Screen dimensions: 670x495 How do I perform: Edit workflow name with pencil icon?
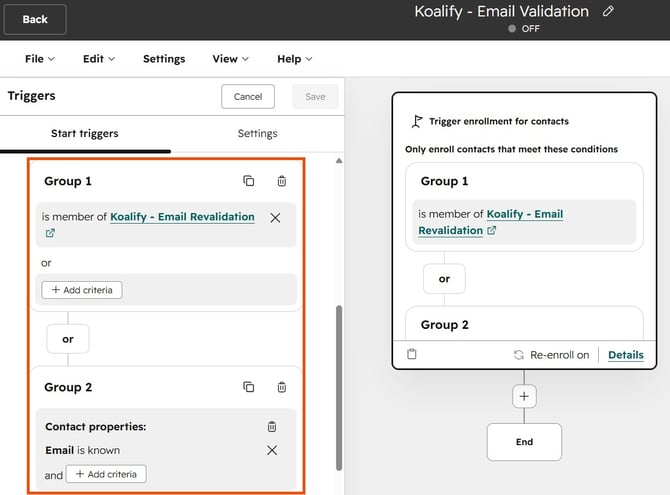608,11
